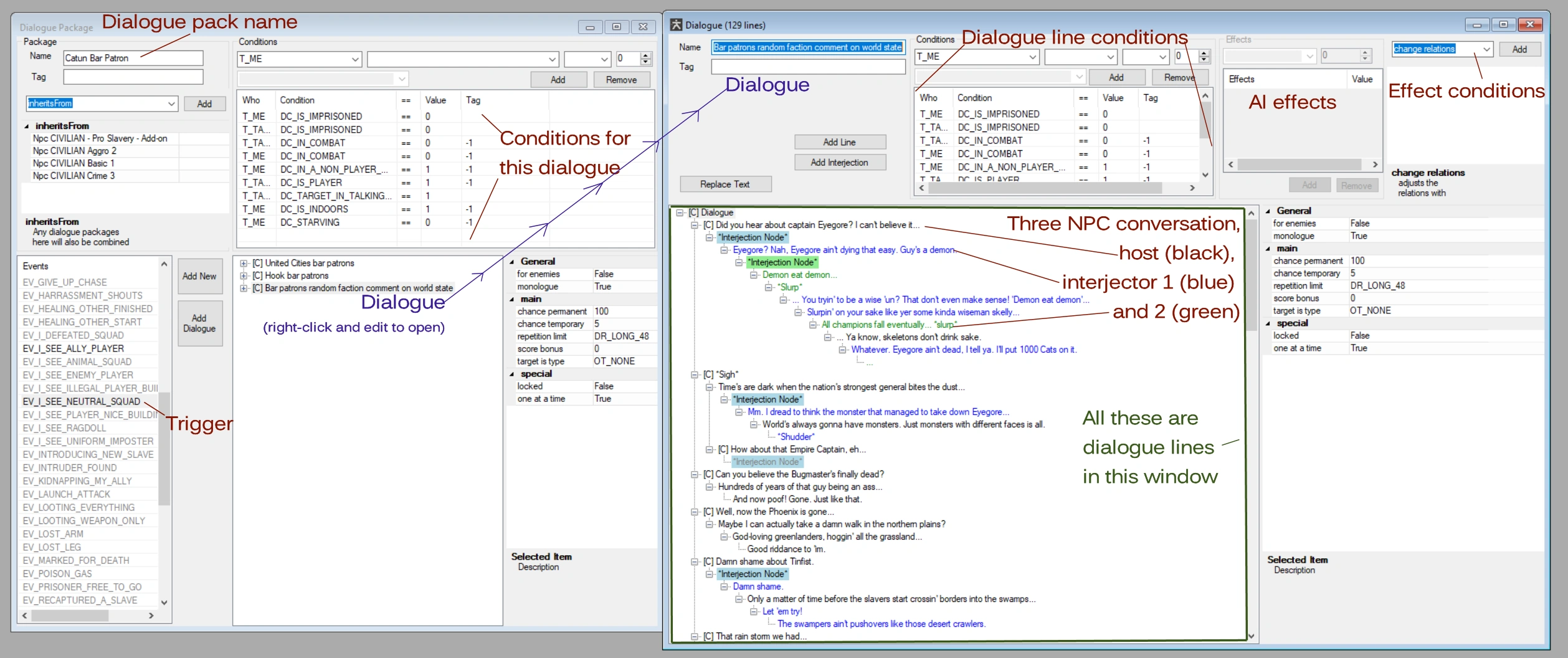
Task: Collapse the 'Did you hear about captain Eyegore' node
Action: click(695, 225)
